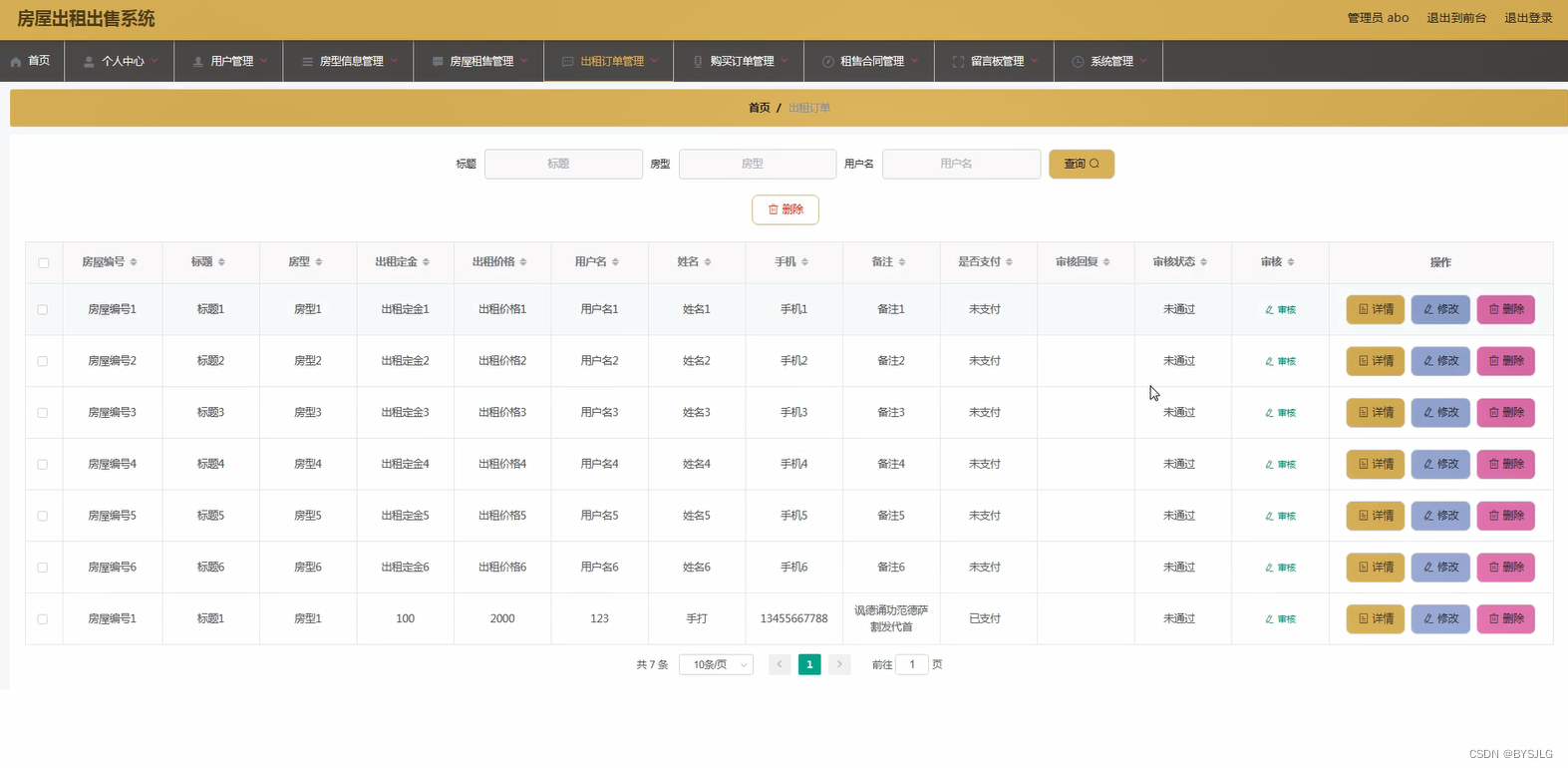This screenshot has width=1568, height=768.
Task: Click 审核 in the 房屋编号5 row
Action: [1281, 517]
